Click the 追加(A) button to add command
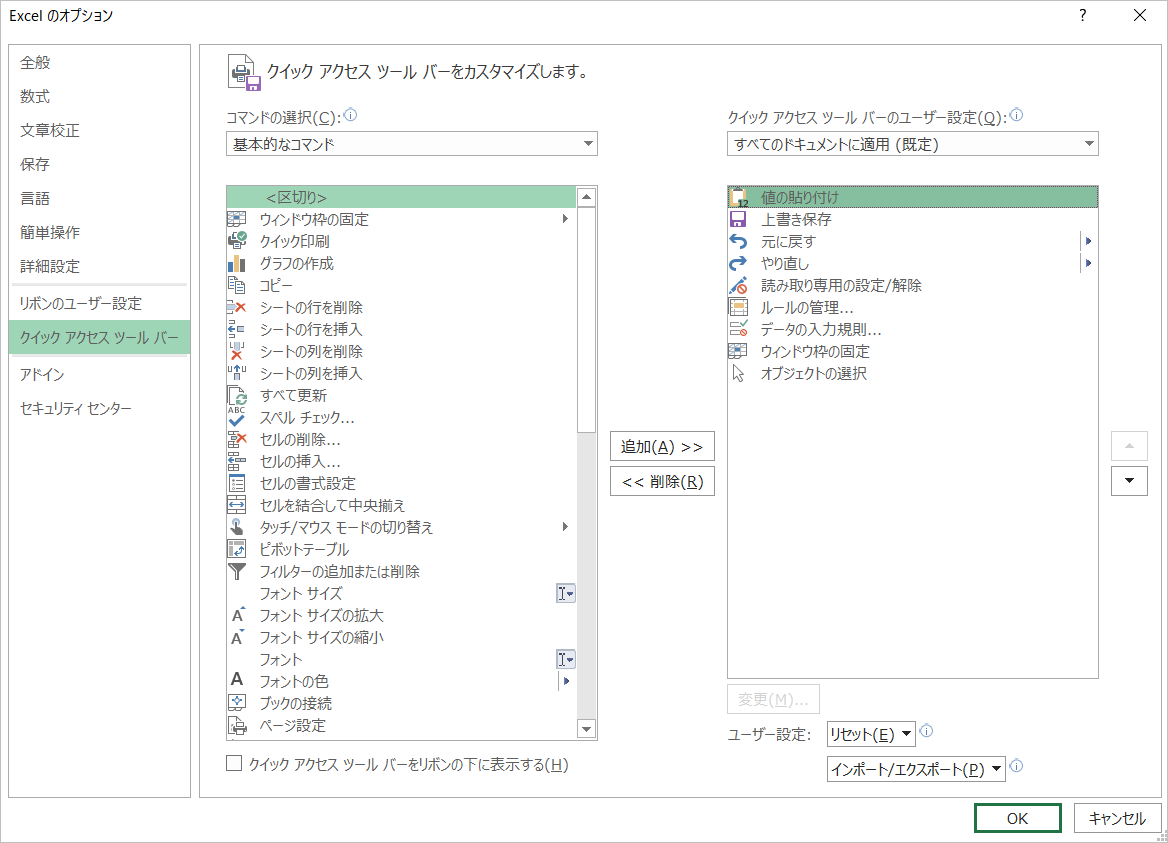Image resolution: width=1168 pixels, height=843 pixels. (662, 446)
